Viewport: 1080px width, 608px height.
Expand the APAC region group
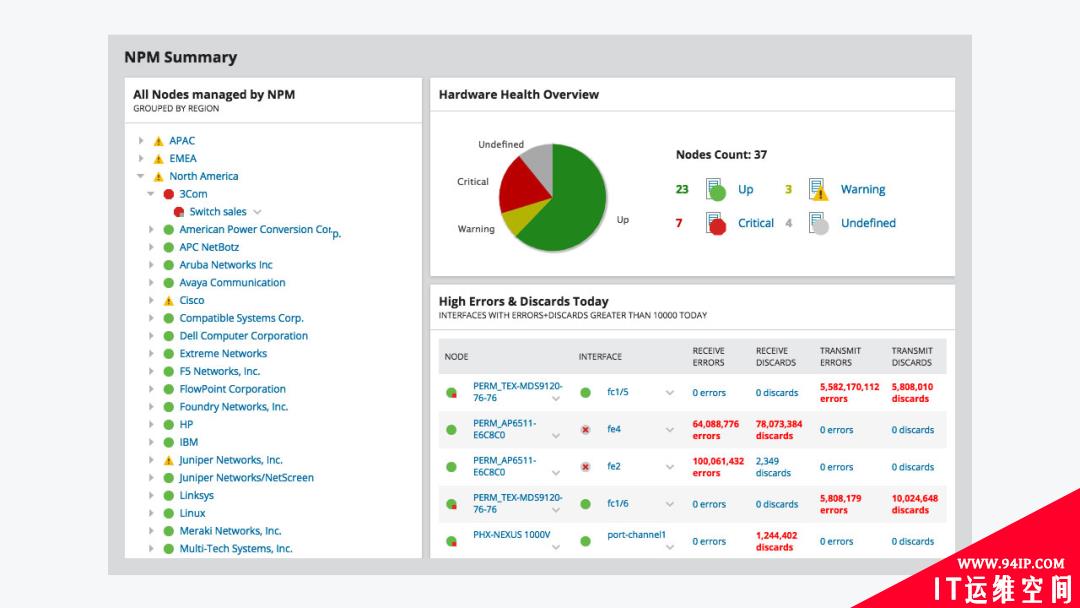(x=141, y=140)
